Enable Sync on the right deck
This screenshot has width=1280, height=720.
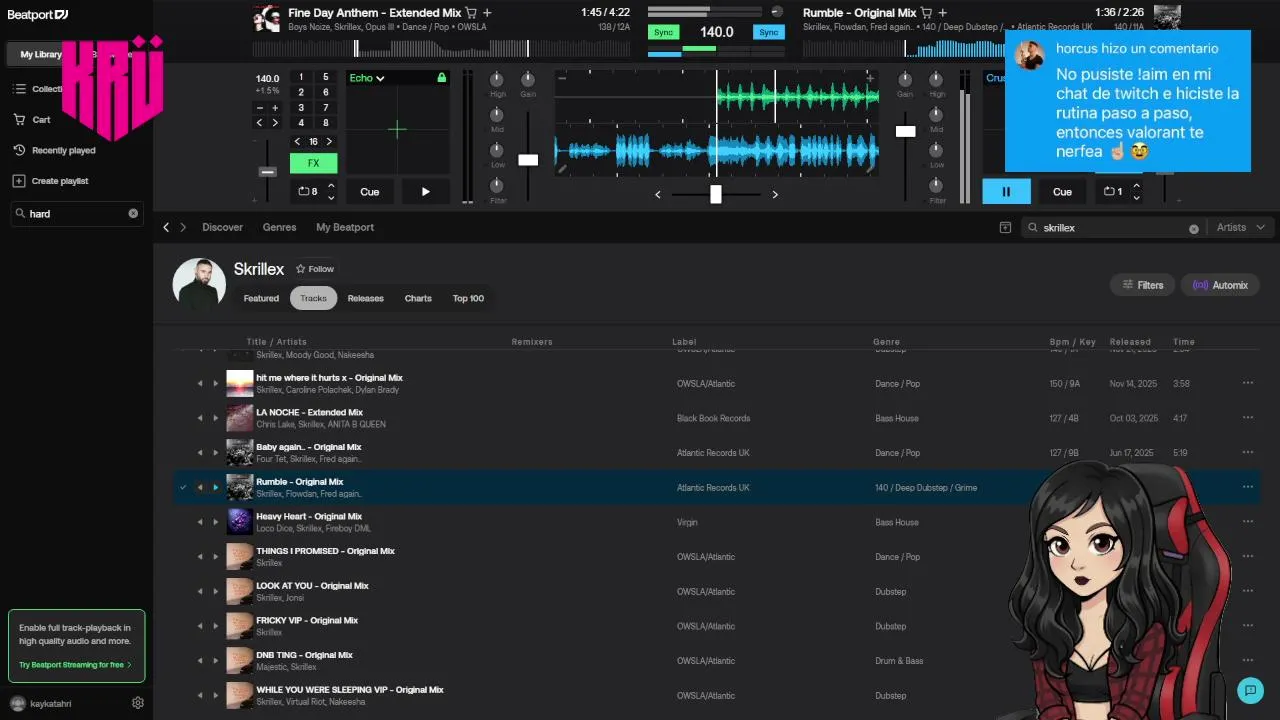click(768, 32)
